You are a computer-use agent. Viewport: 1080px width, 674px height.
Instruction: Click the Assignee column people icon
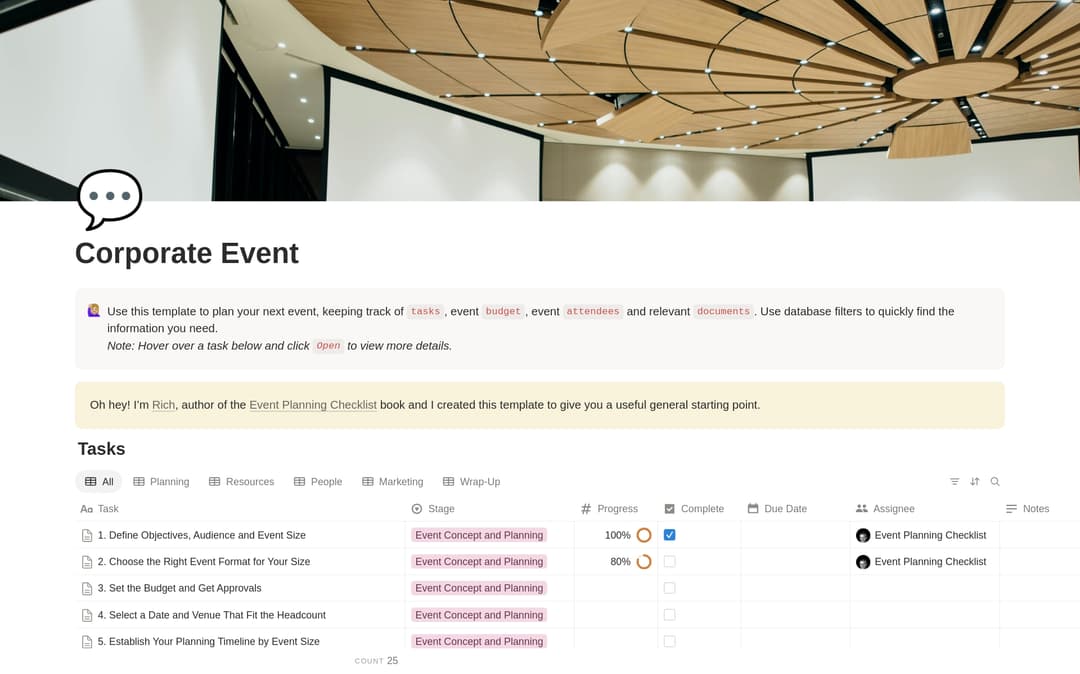tap(862, 509)
